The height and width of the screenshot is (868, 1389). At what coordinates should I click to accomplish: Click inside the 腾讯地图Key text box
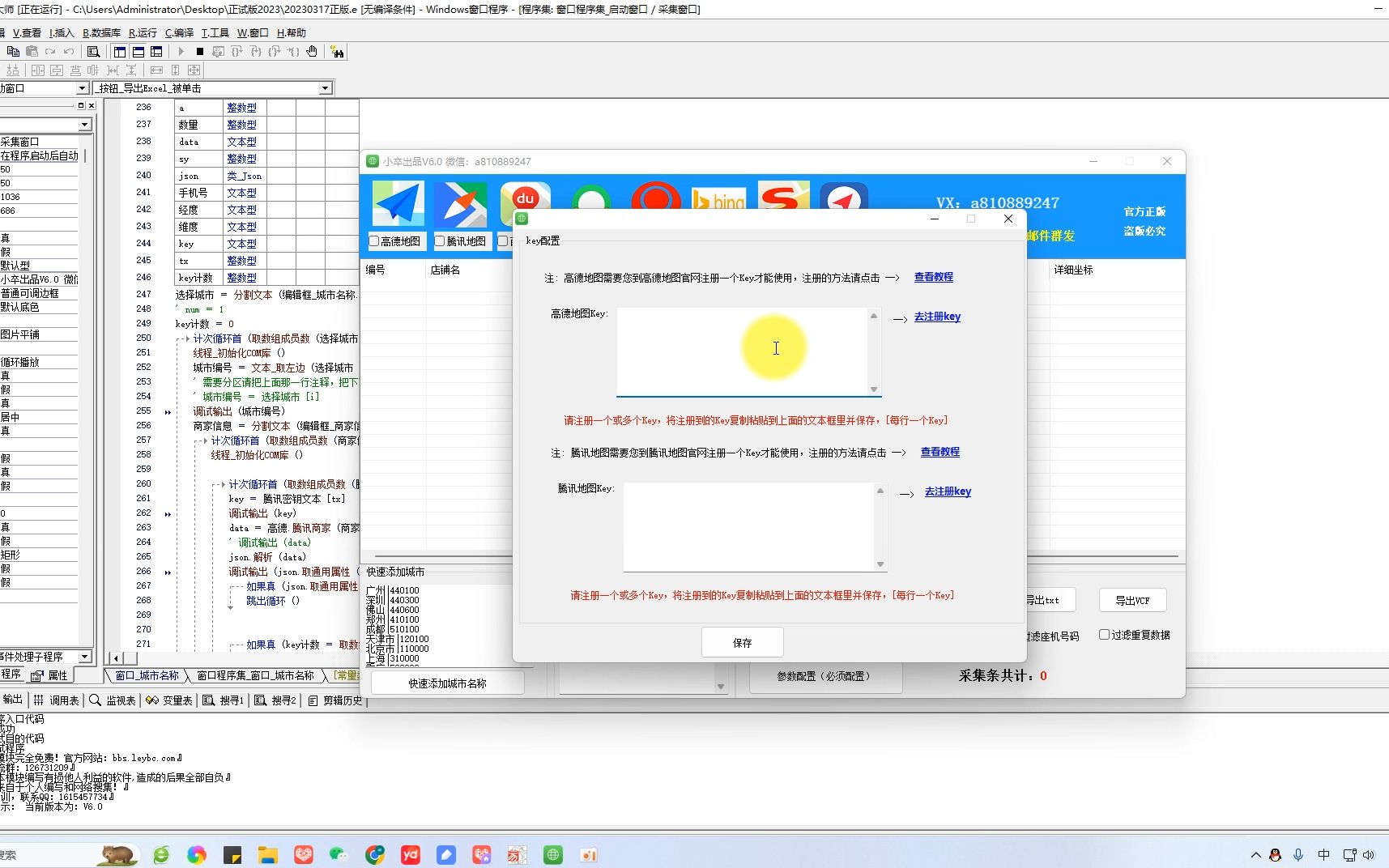tap(748, 527)
